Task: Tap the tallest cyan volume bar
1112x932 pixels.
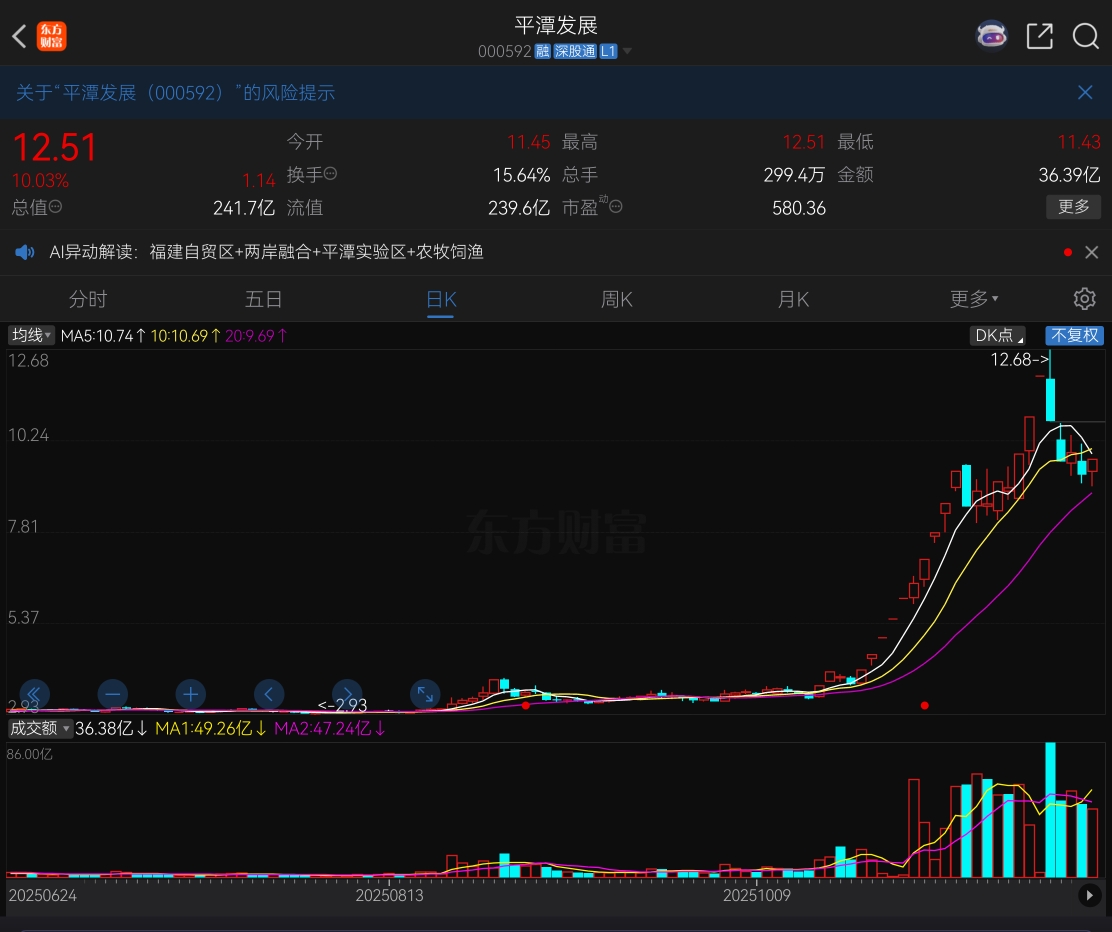Action: point(1050,809)
